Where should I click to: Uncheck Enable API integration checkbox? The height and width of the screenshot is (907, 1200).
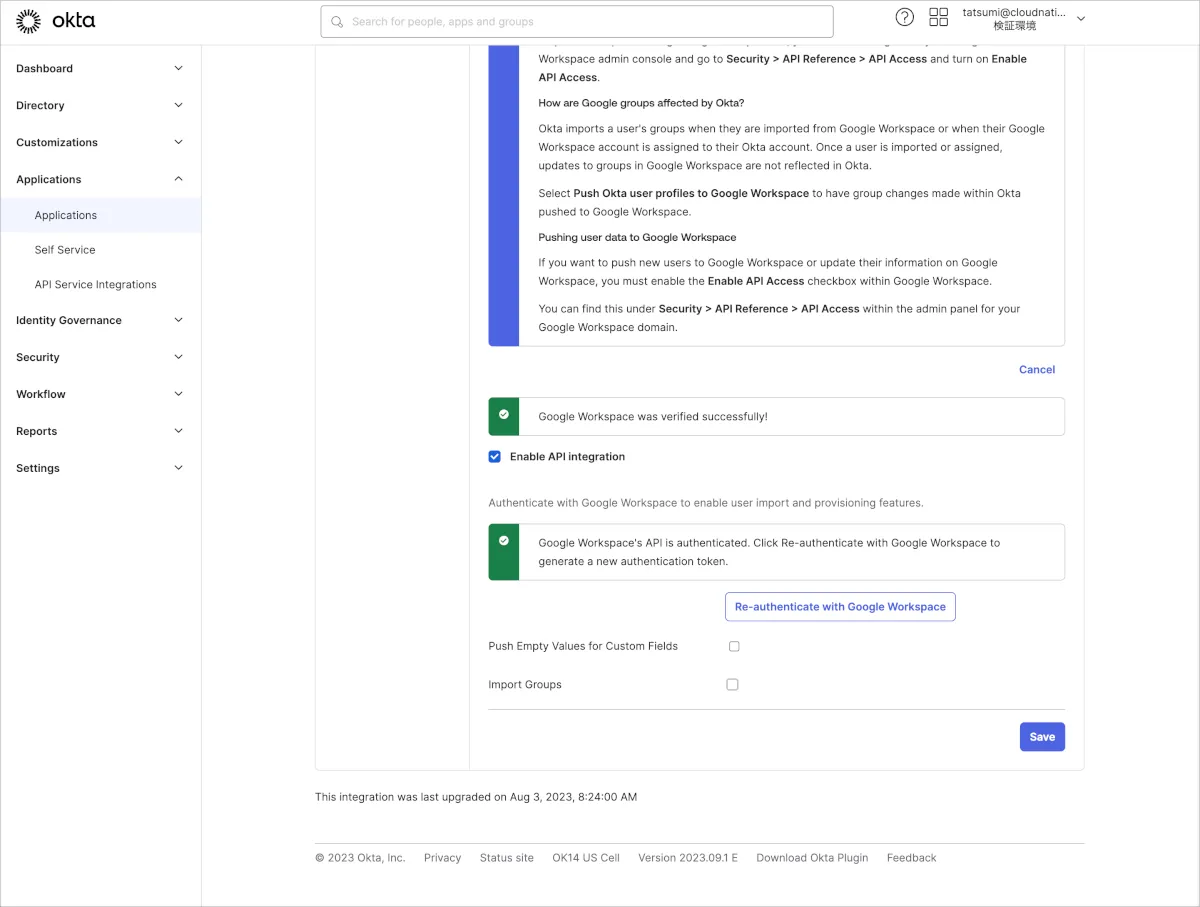click(x=494, y=457)
